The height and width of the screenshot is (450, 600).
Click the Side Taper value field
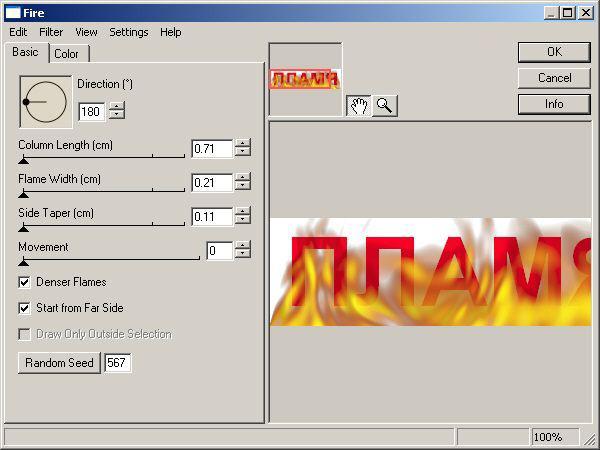(x=212, y=217)
